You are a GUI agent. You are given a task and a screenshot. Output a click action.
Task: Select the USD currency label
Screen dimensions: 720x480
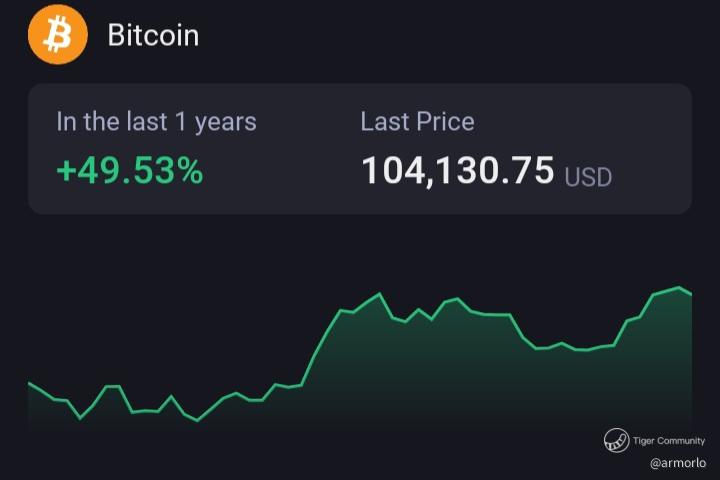588,177
